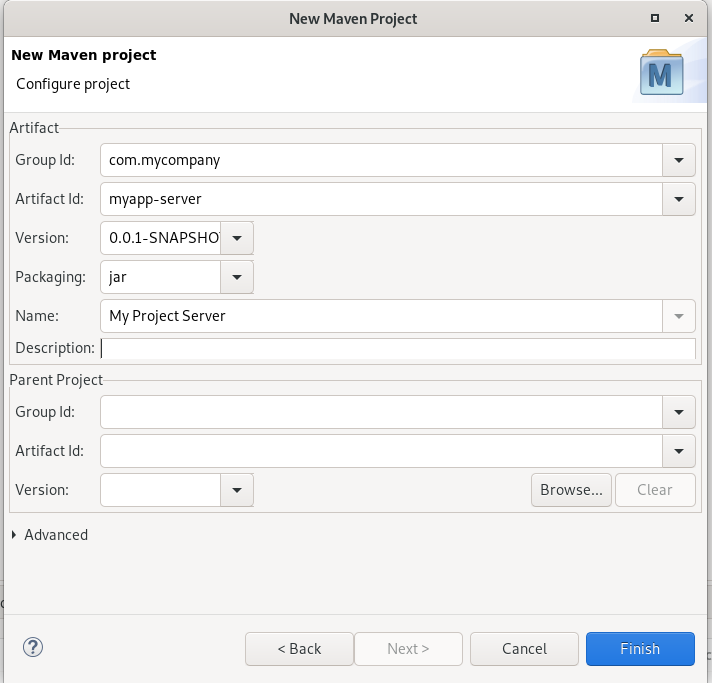Click the Configure project subtitle text
712x683 pixels.
pyautogui.click(x=73, y=84)
